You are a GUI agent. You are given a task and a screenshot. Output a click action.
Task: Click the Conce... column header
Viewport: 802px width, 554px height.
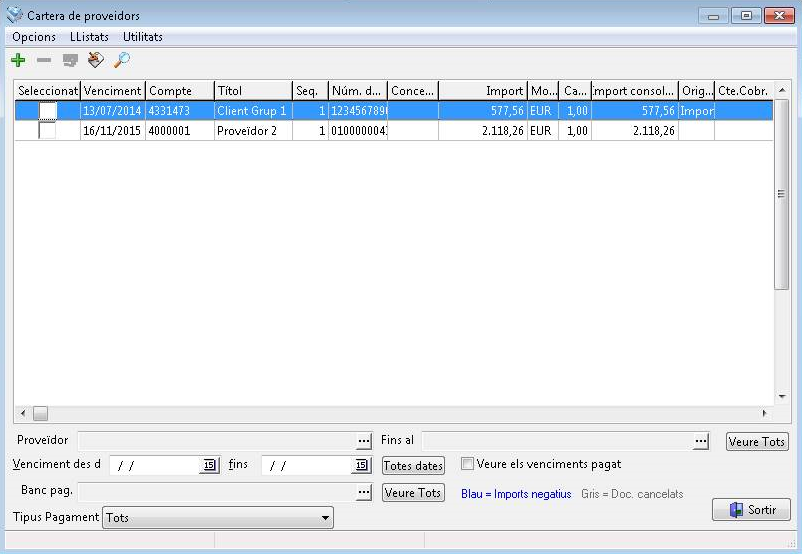click(x=413, y=91)
